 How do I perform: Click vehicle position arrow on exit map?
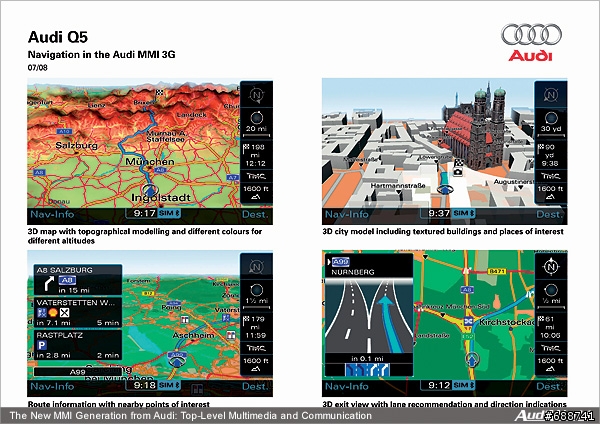[472, 360]
